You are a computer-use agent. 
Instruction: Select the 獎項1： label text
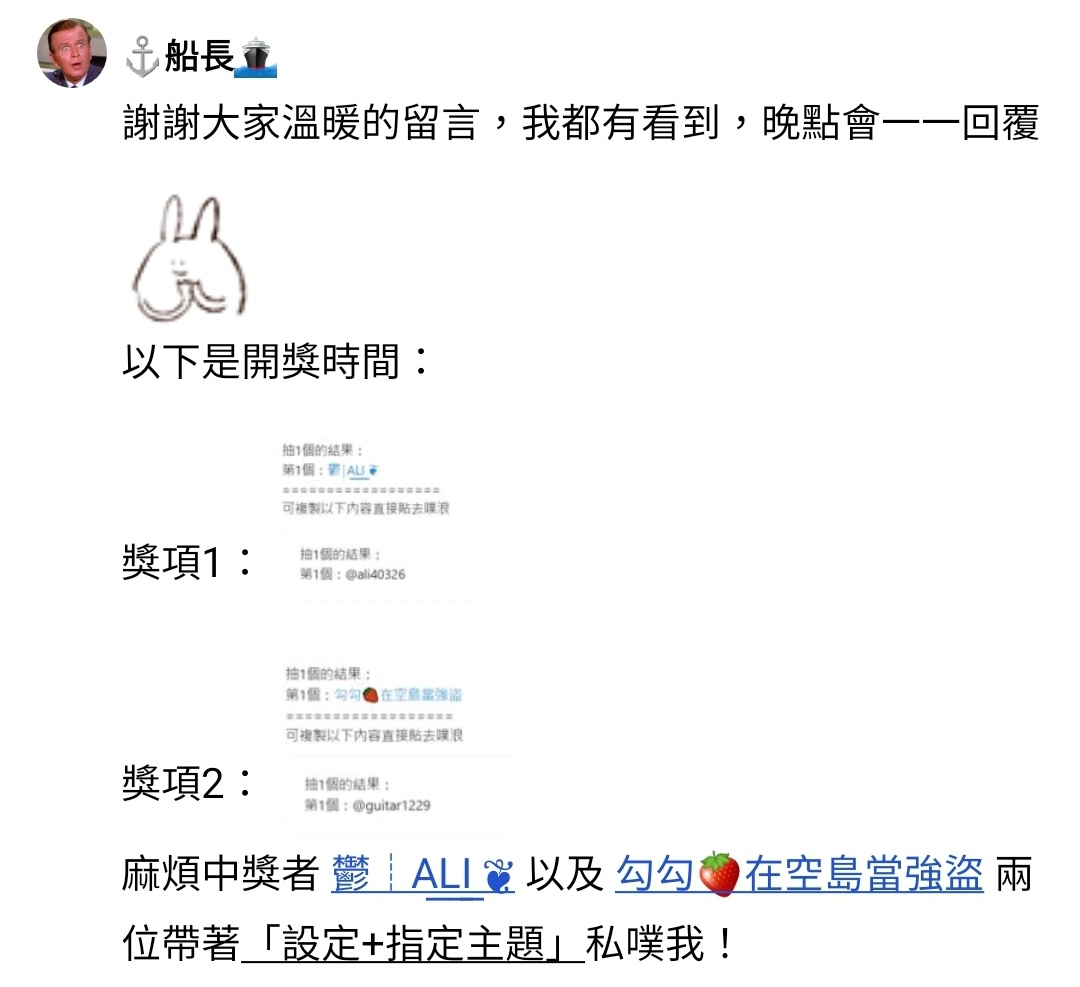[x=188, y=561]
